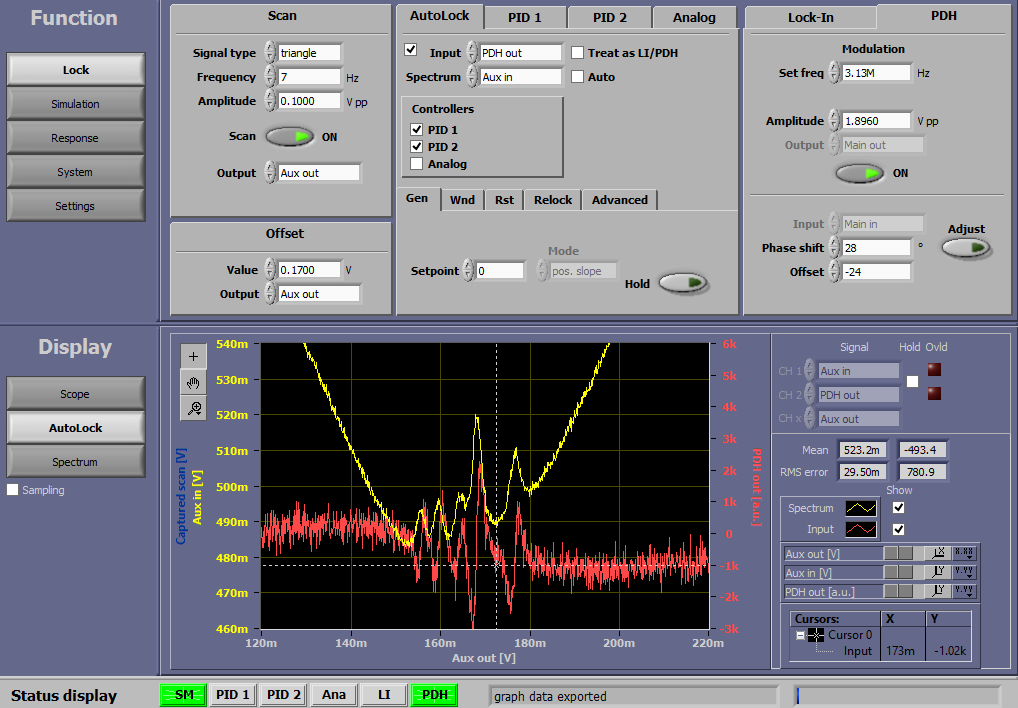Toggle the Hold switch in AutoLock
This screenshot has height=708, width=1018.
point(683,283)
